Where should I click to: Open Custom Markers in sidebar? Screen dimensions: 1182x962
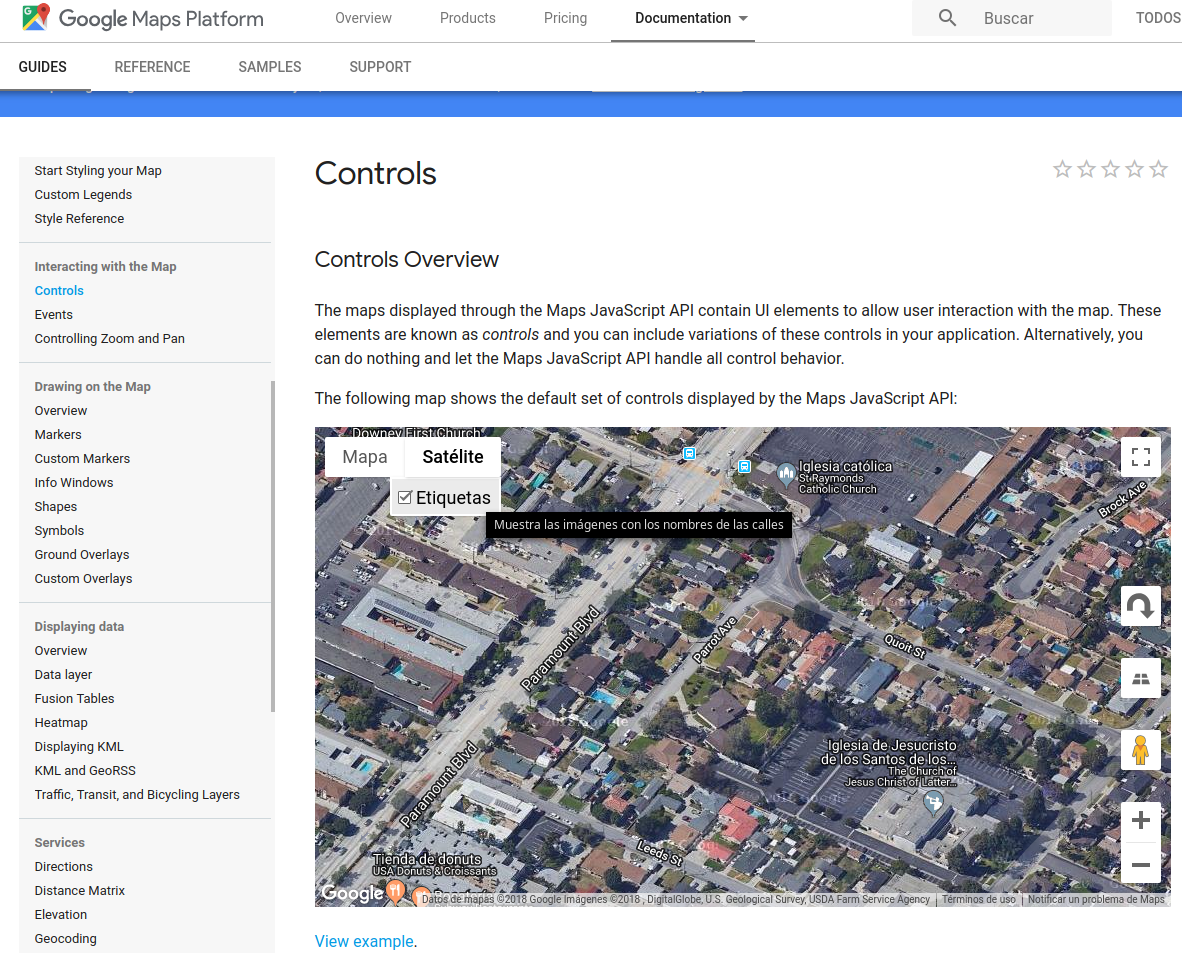pyautogui.click(x=82, y=458)
